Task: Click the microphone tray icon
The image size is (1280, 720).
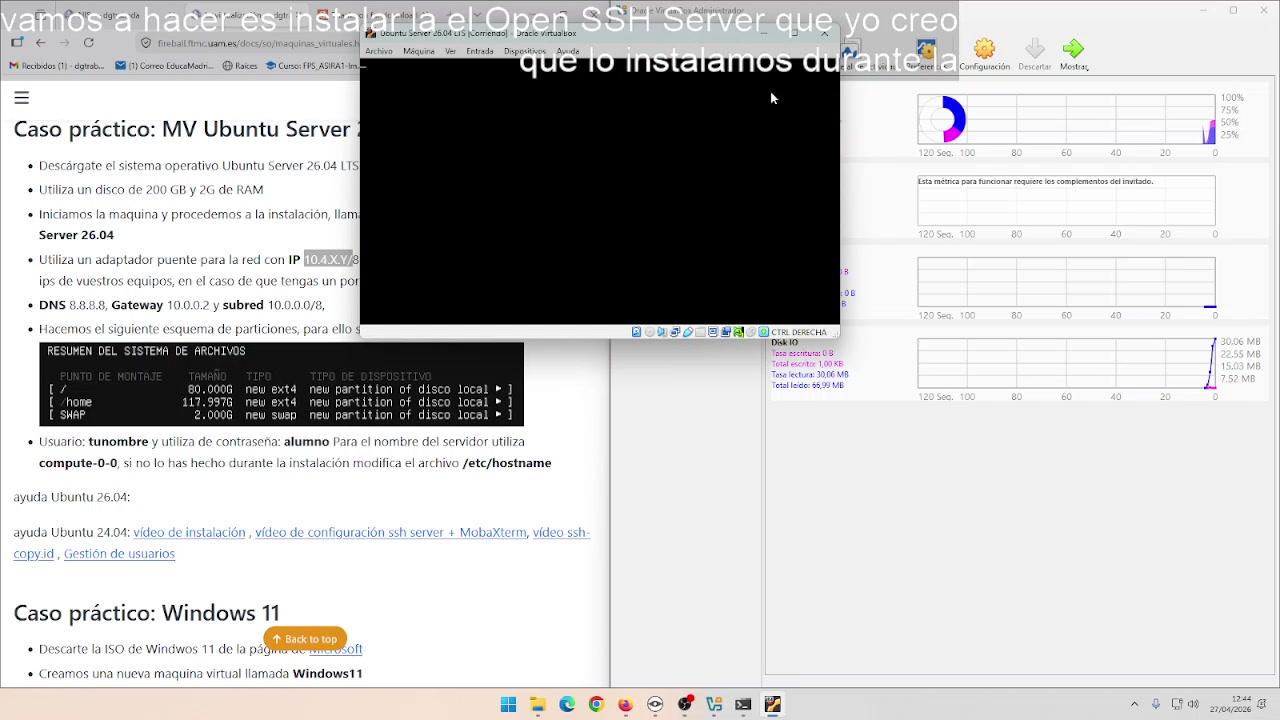Action: (1156, 704)
